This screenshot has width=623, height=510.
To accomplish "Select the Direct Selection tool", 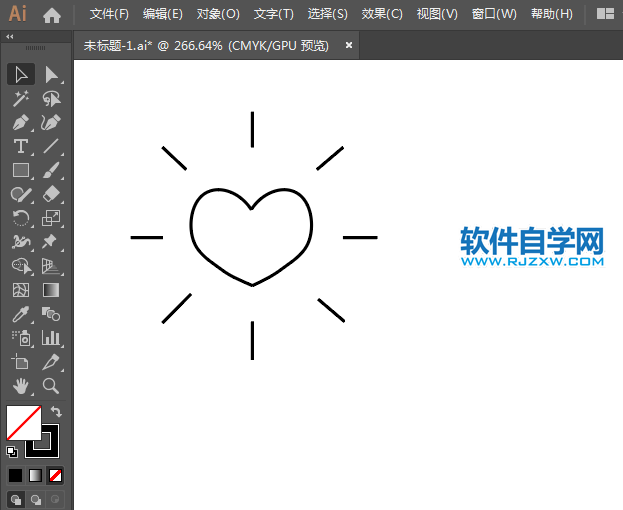I will coord(52,74).
